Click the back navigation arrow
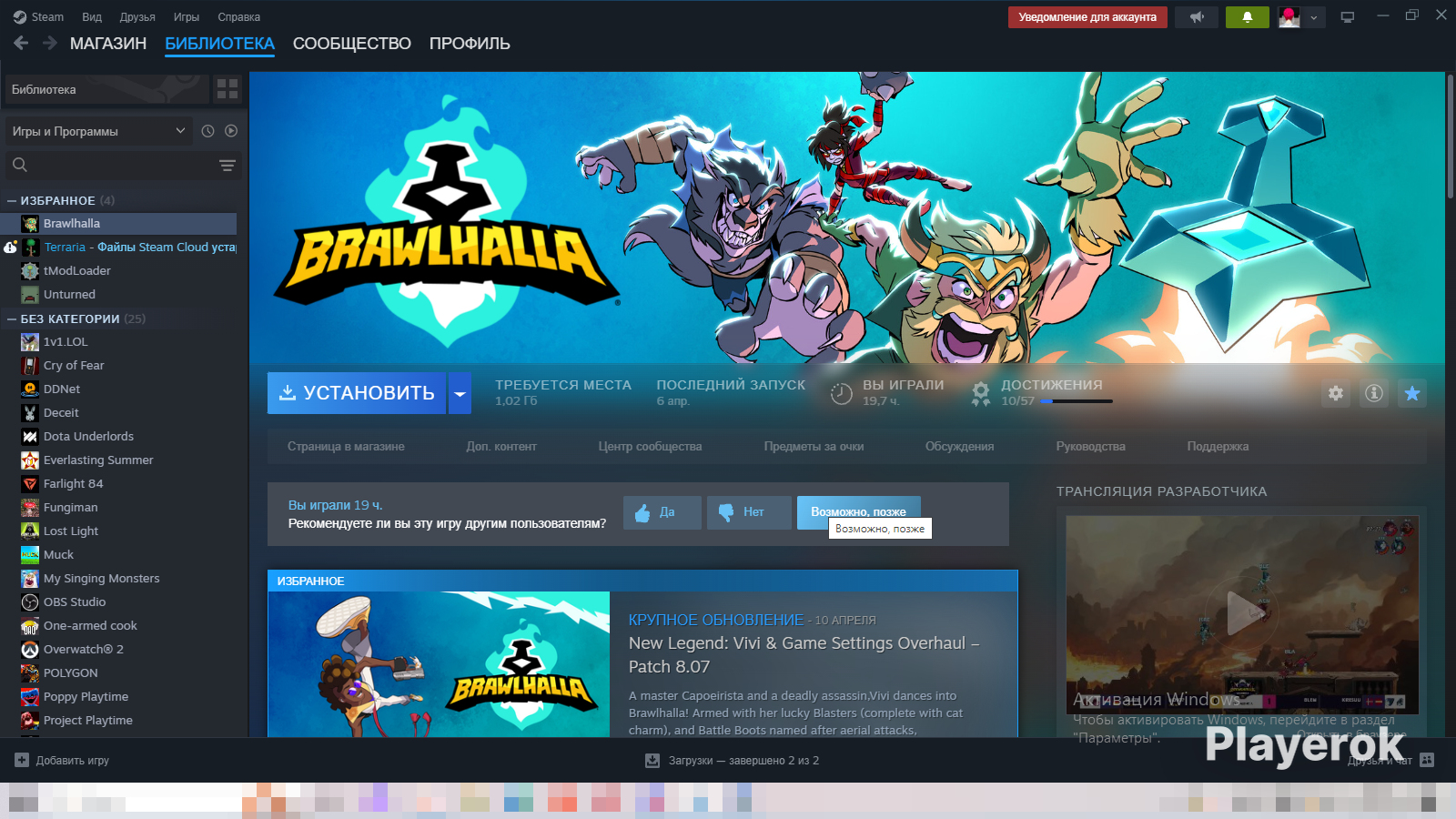Screen dimensions: 1456x819 (21, 43)
